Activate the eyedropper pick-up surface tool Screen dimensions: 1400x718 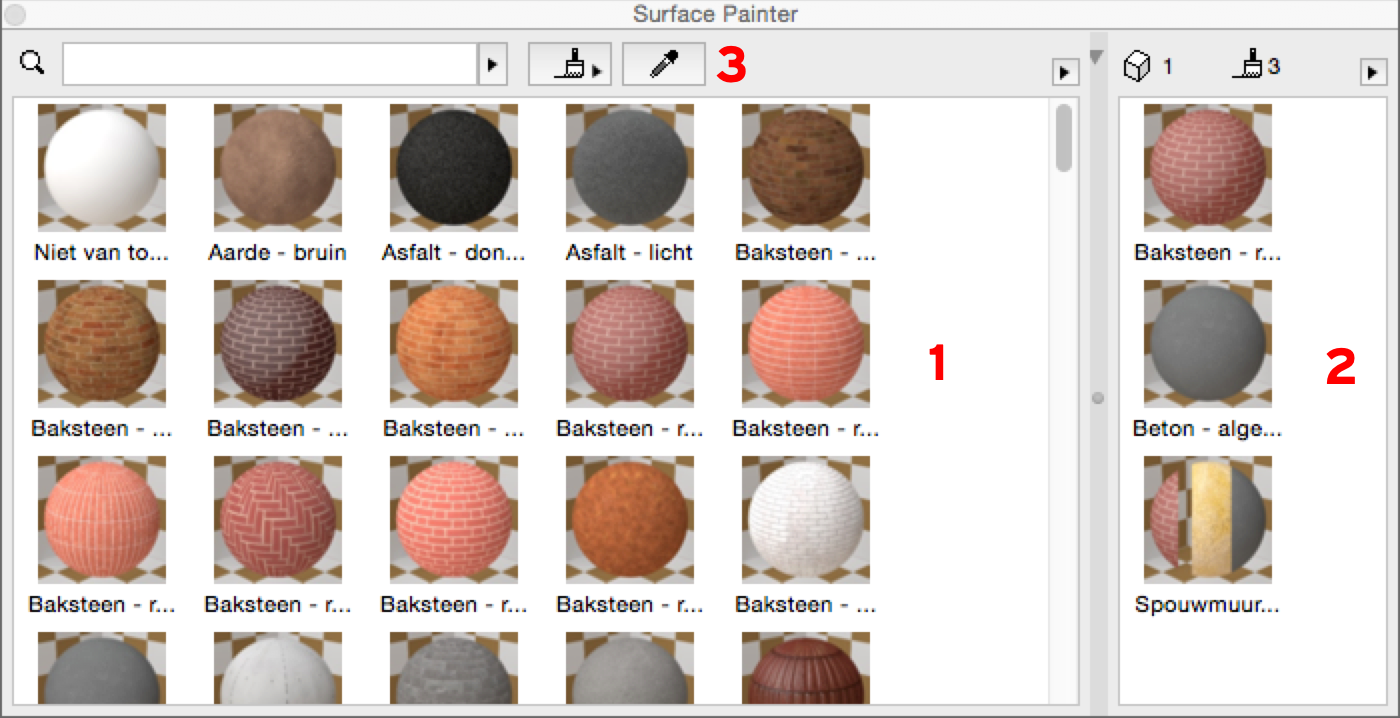point(663,65)
